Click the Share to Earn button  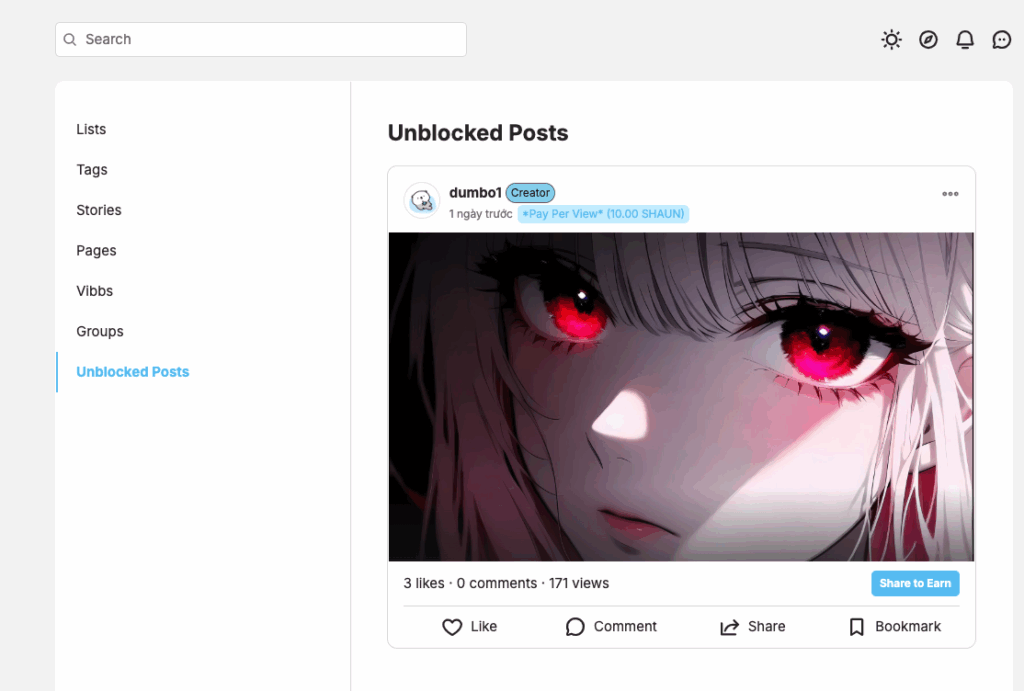point(915,583)
